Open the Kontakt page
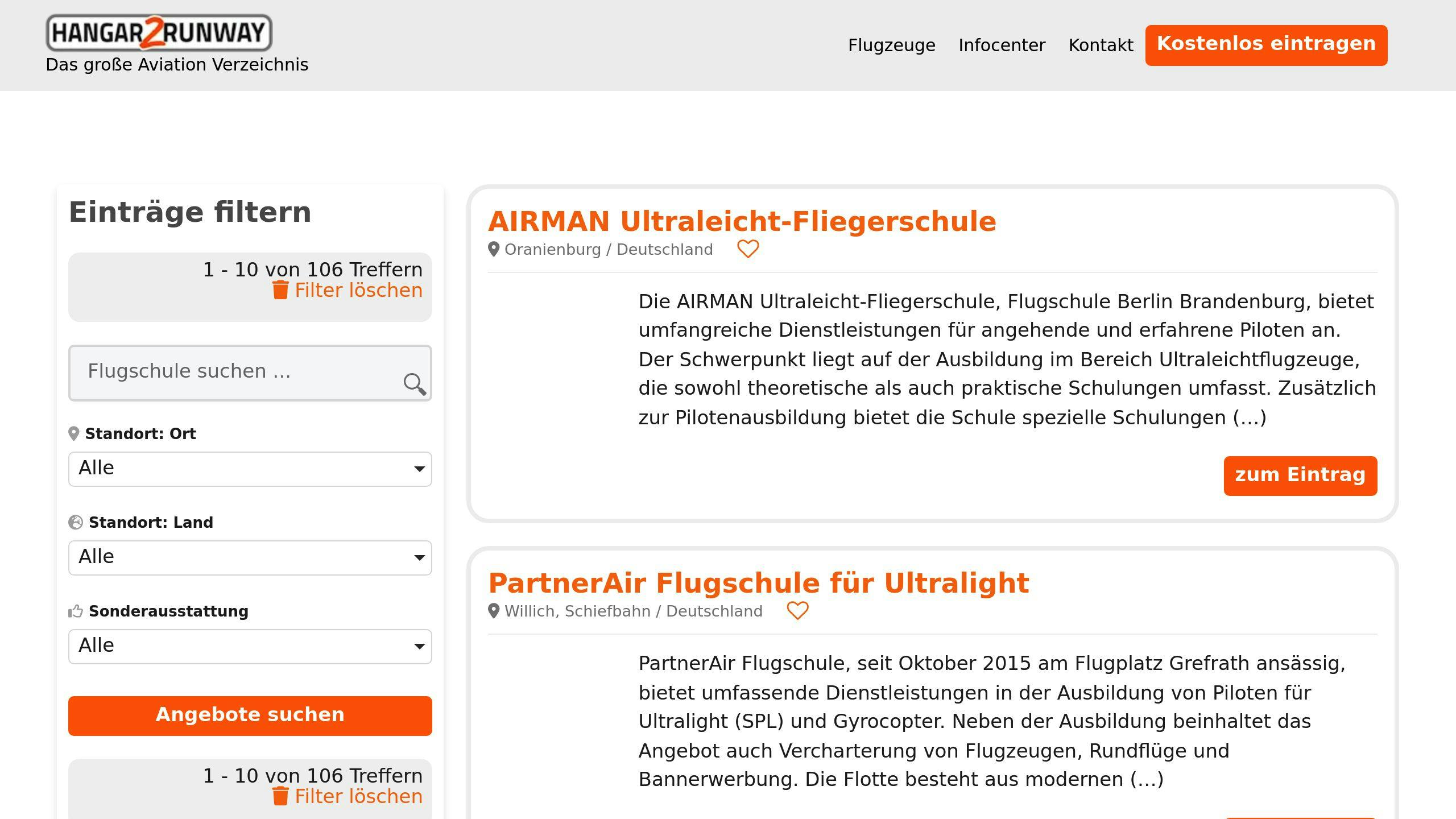Image resolution: width=1456 pixels, height=819 pixels. (x=1101, y=45)
